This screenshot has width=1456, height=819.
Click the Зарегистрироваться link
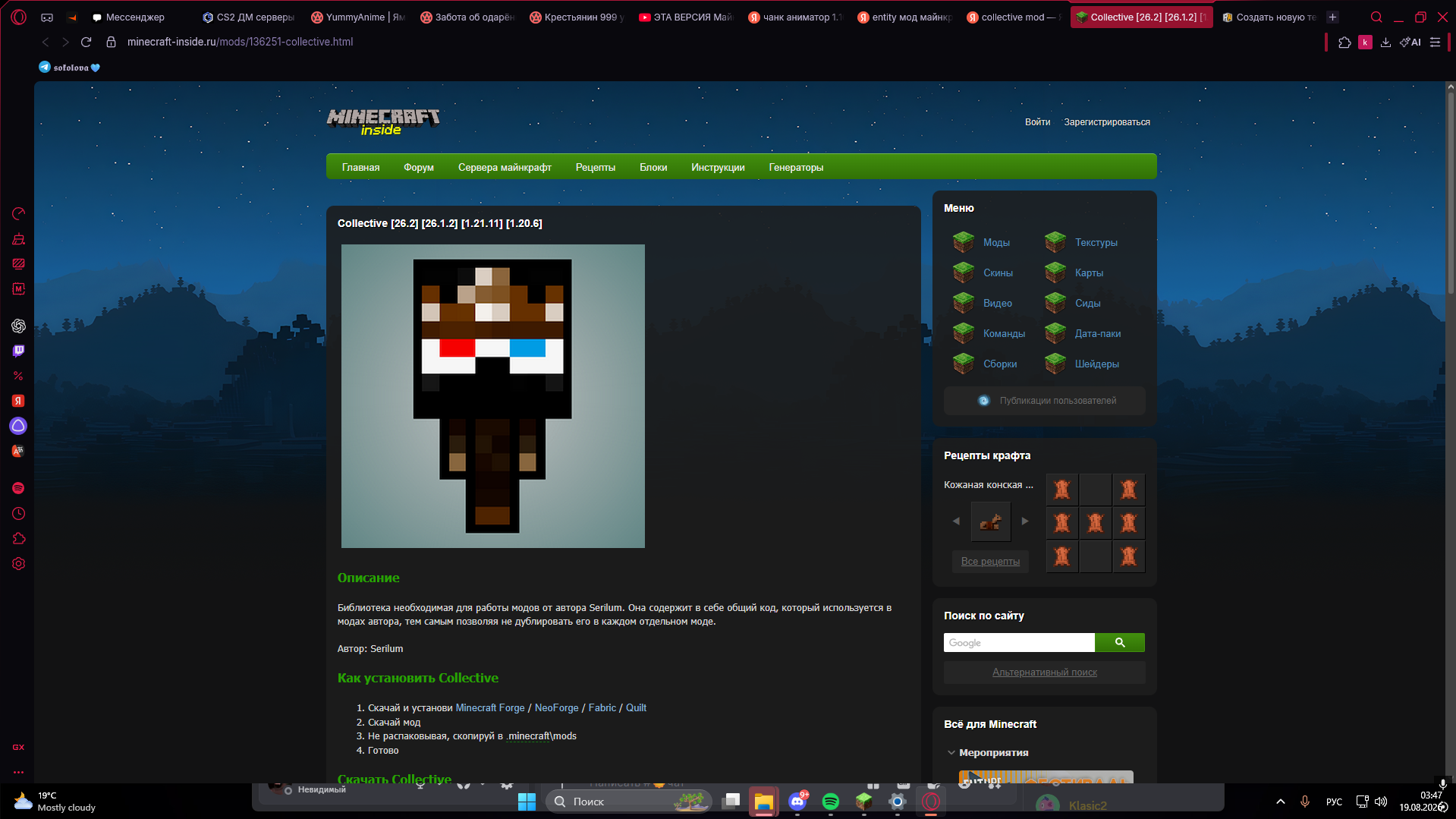click(1107, 122)
